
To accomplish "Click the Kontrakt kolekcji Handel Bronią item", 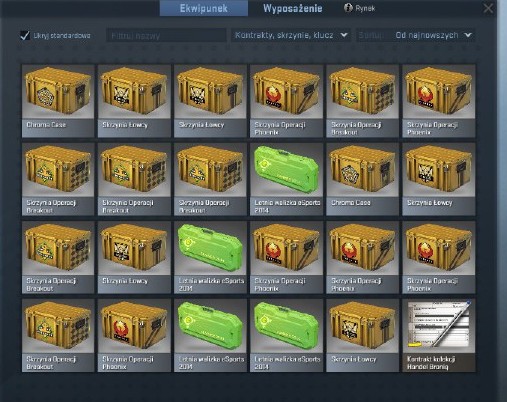I will point(439,335).
